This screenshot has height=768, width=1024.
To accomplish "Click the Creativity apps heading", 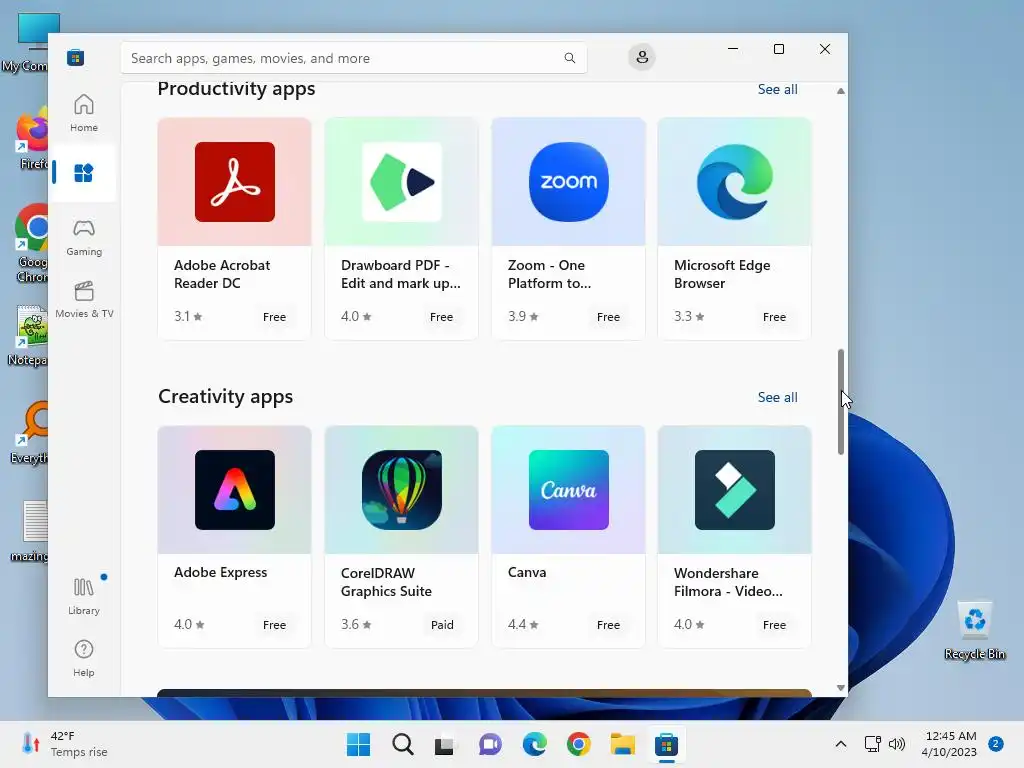I will [225, 396].
